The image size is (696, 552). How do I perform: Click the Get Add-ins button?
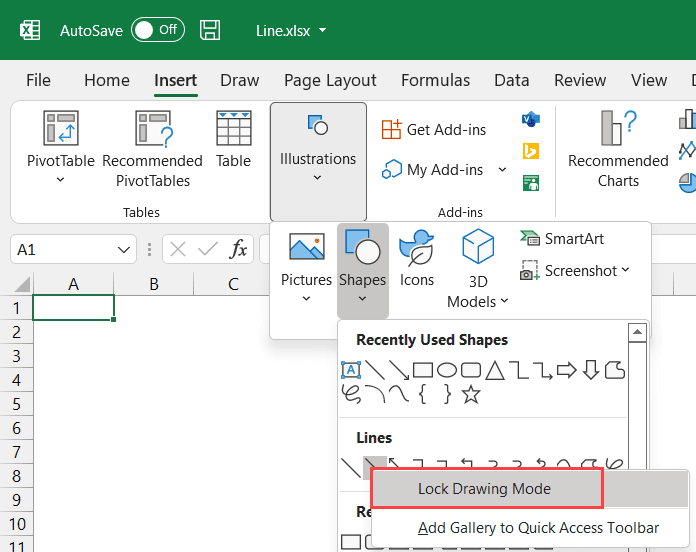point(434,130)
